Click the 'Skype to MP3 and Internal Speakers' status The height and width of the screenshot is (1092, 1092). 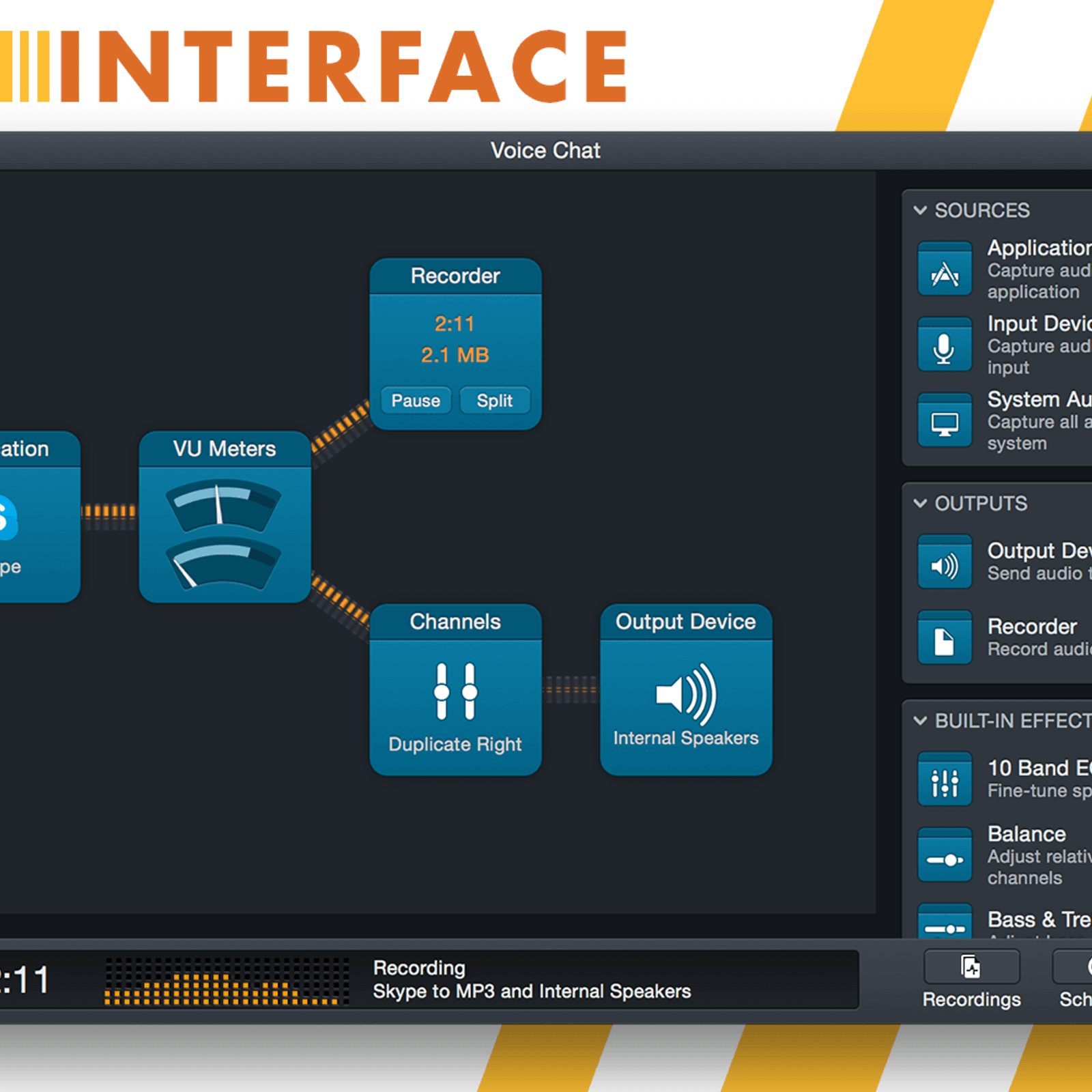[x=532, y=991]
